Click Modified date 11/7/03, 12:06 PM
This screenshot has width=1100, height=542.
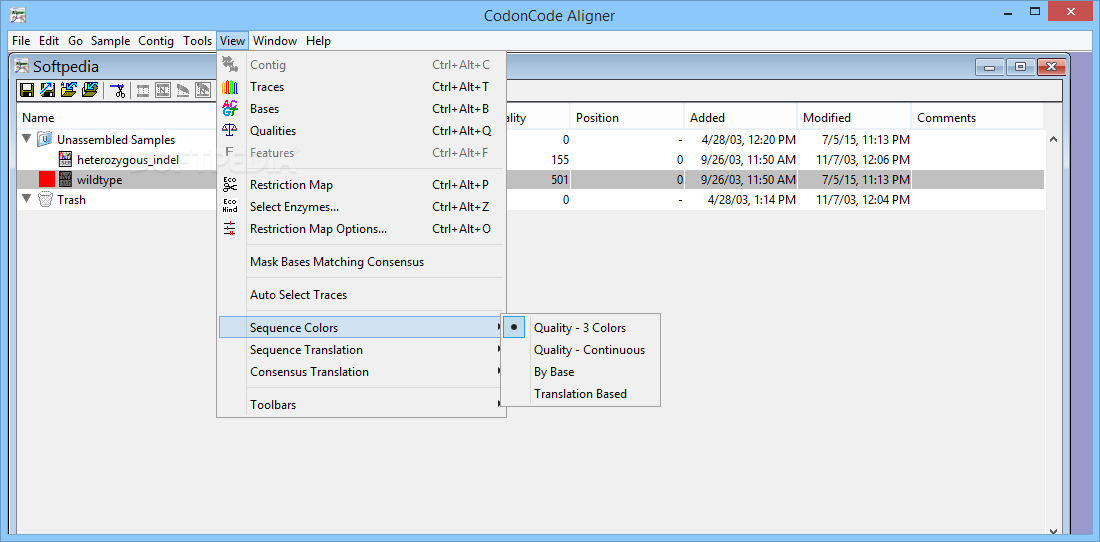point(863,159)
